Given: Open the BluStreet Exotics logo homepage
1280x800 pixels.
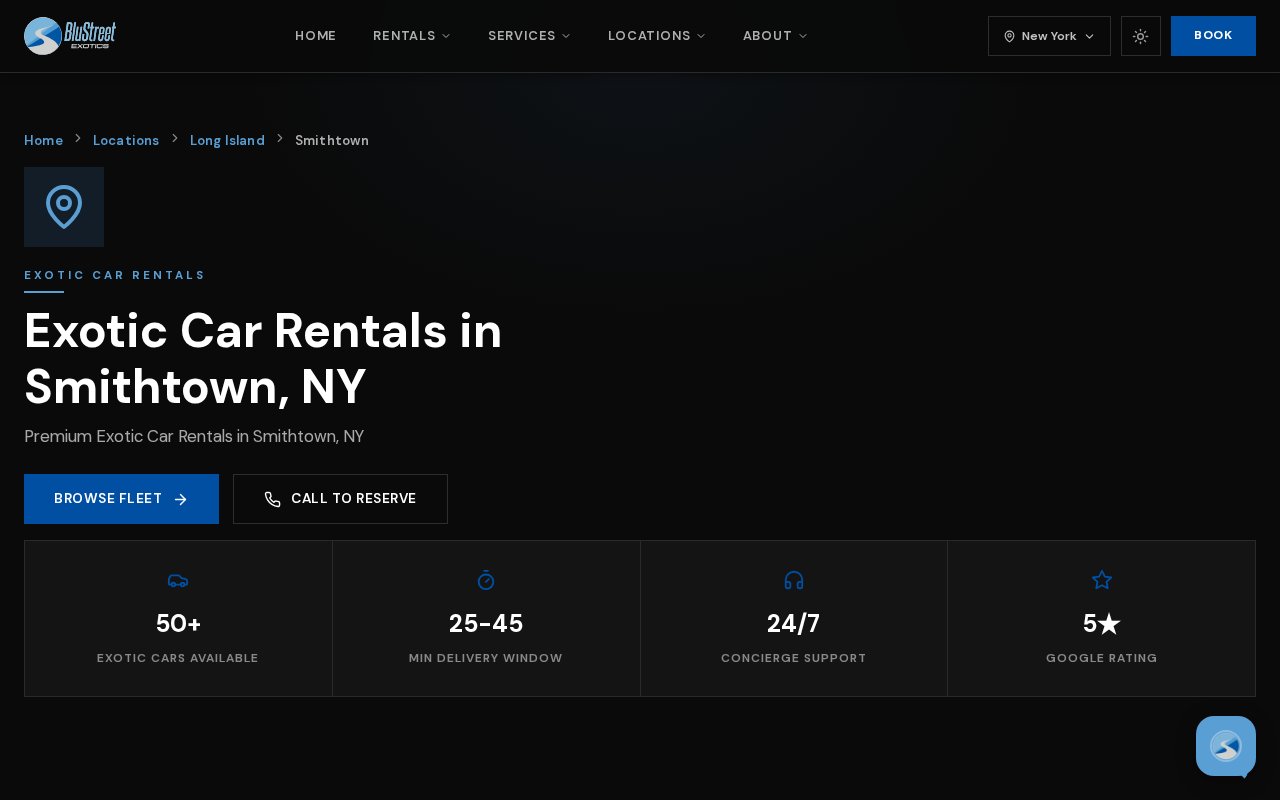Looking at the screenshot, I should point(70,36).
